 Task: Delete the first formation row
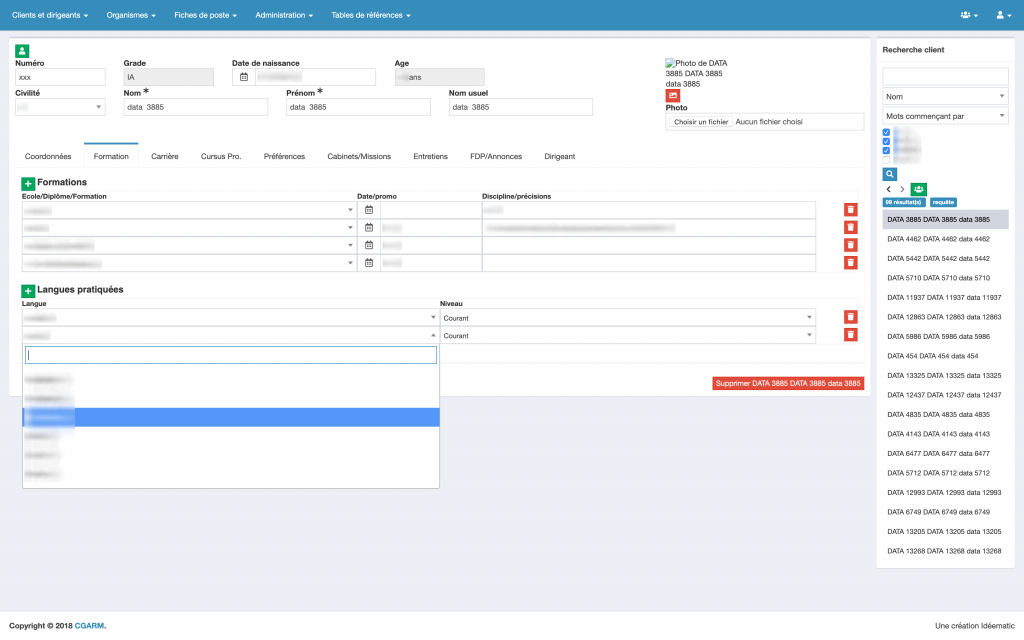point(850,210)
